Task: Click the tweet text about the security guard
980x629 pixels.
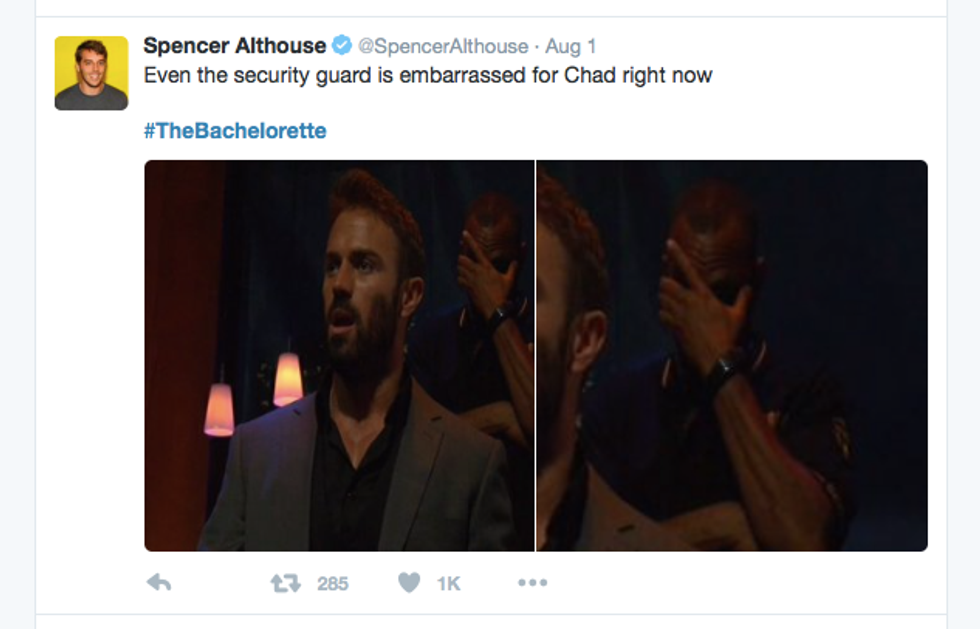Action: 428,76
